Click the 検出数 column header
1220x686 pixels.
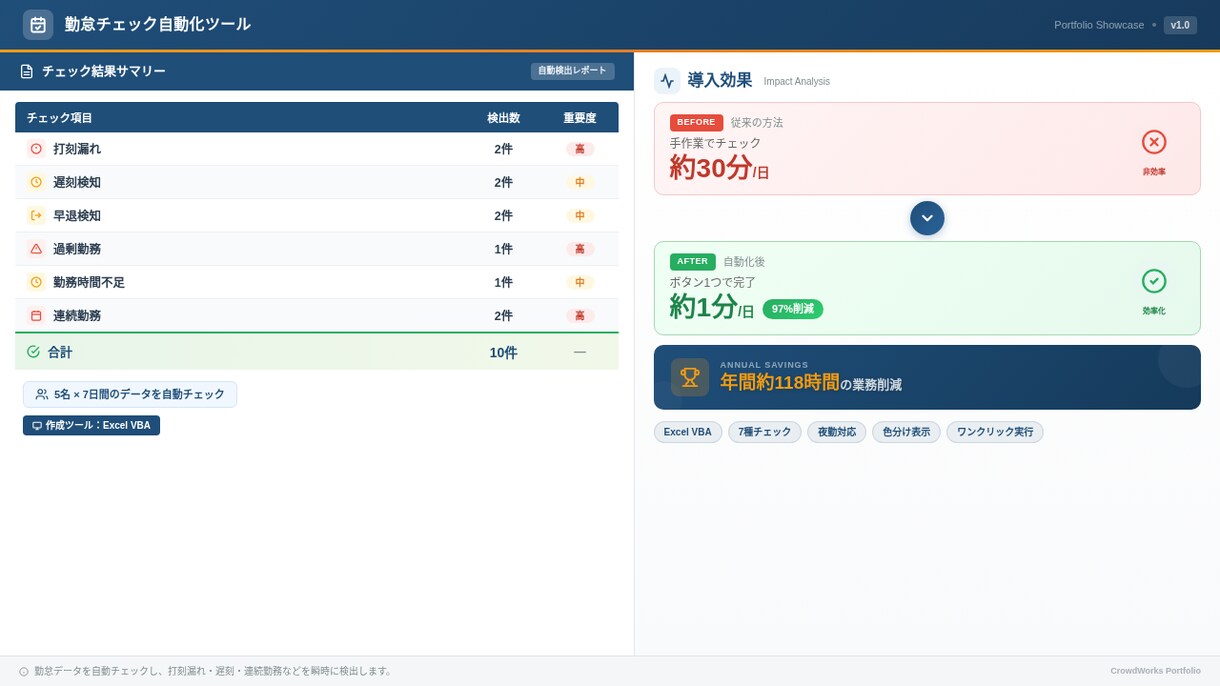(x=503, y=118)
